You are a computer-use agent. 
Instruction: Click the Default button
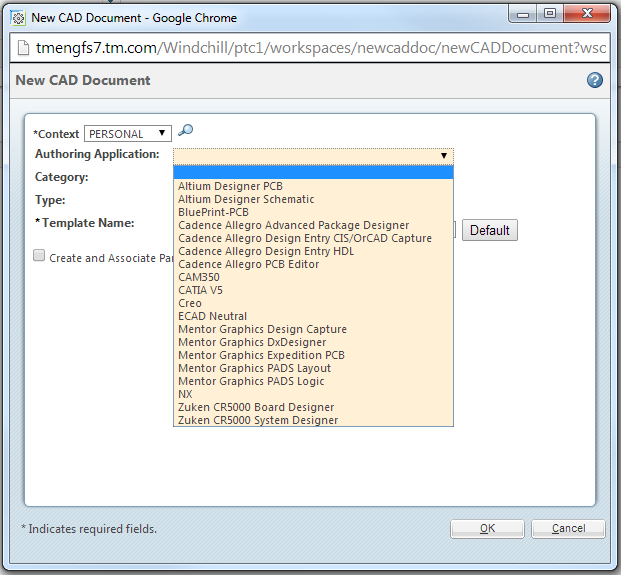[490, 230]
